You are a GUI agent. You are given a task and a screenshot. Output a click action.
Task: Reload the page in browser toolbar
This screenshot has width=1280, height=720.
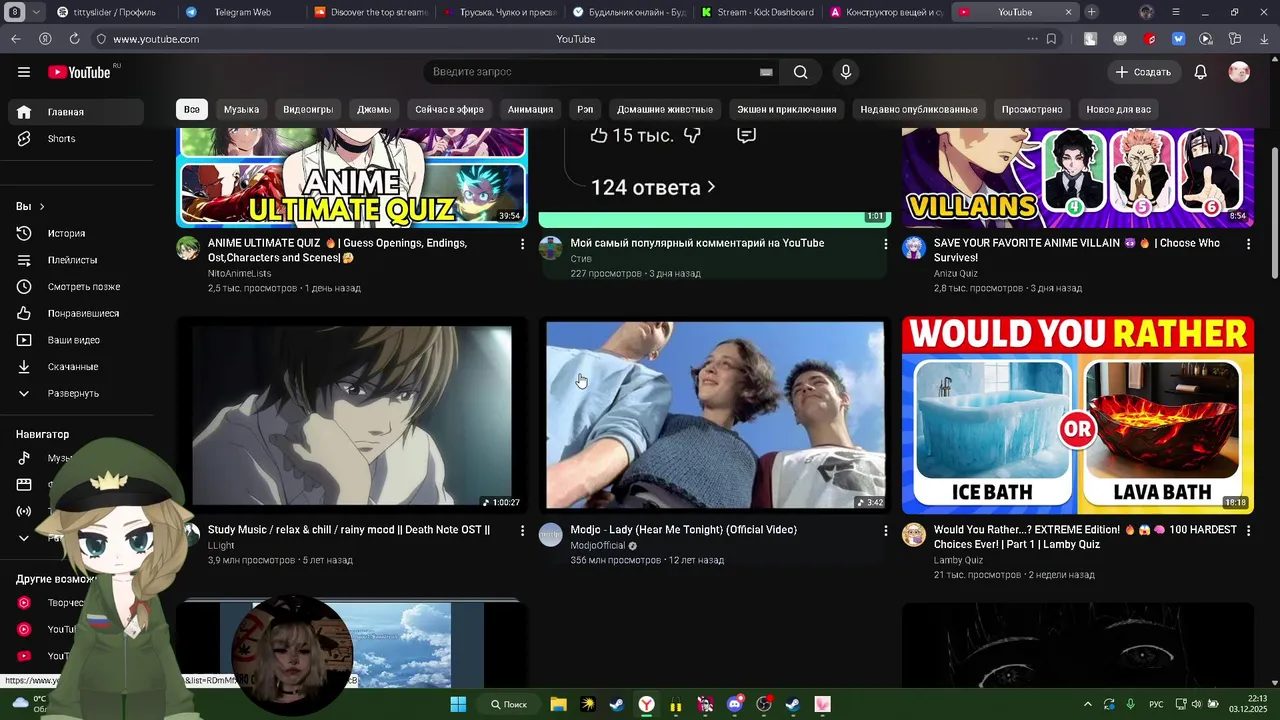(x=74, y=39)
